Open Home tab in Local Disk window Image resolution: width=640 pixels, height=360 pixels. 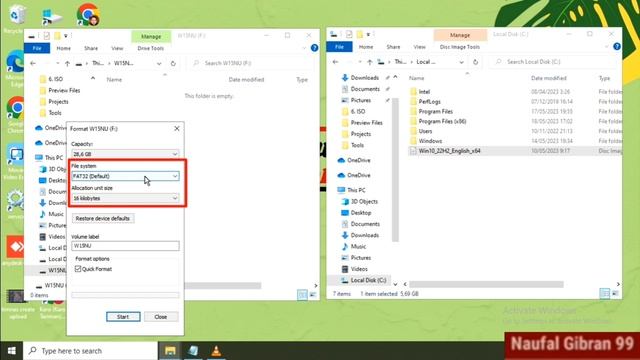point(366,47)
